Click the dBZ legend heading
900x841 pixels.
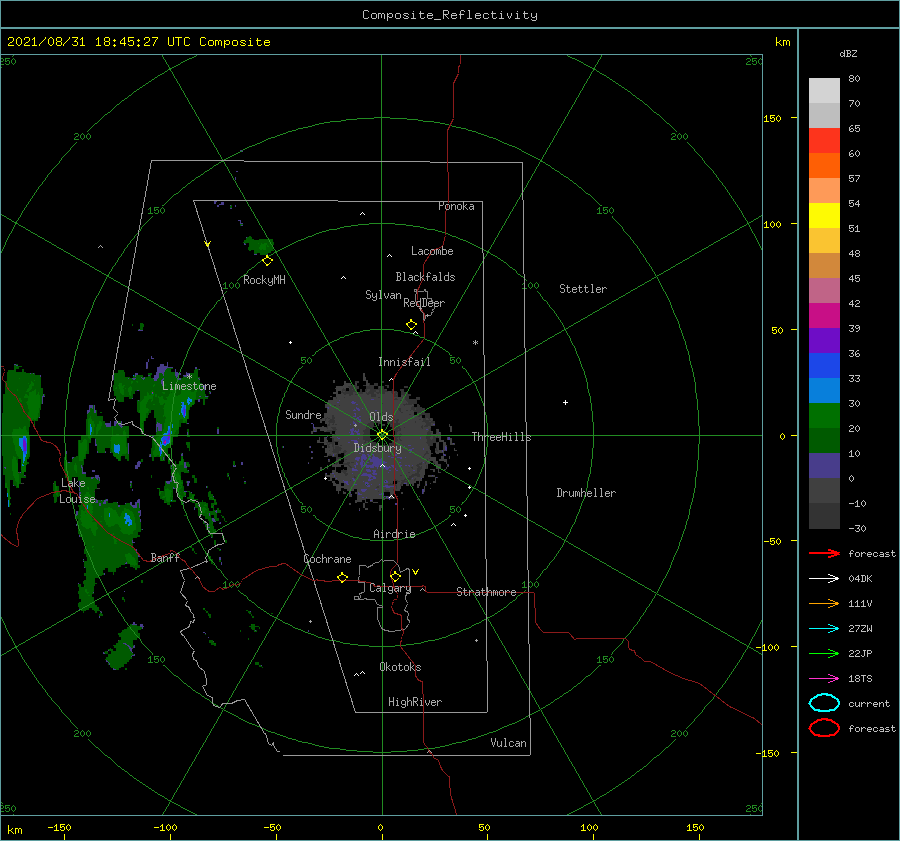pos(848,53)
